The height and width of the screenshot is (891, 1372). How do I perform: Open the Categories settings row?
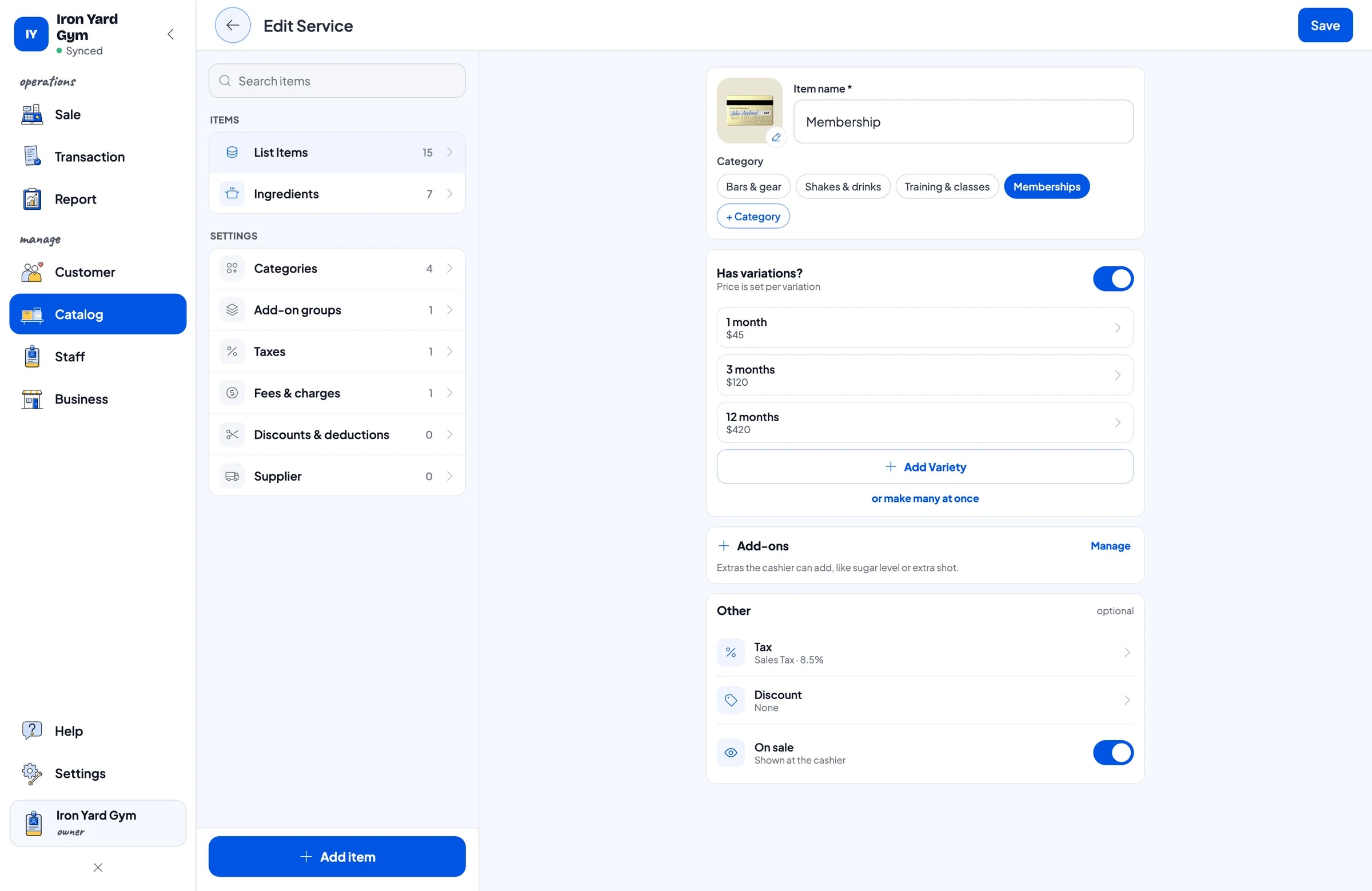[x=337, y=268]
